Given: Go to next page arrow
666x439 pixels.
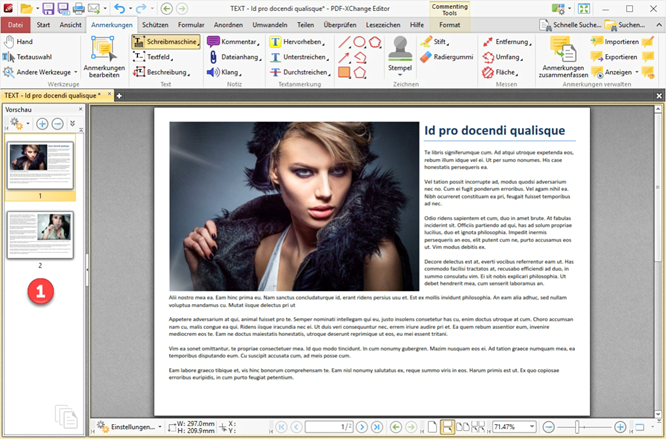Looking at the screenshot, I should (x=361, y=427).
